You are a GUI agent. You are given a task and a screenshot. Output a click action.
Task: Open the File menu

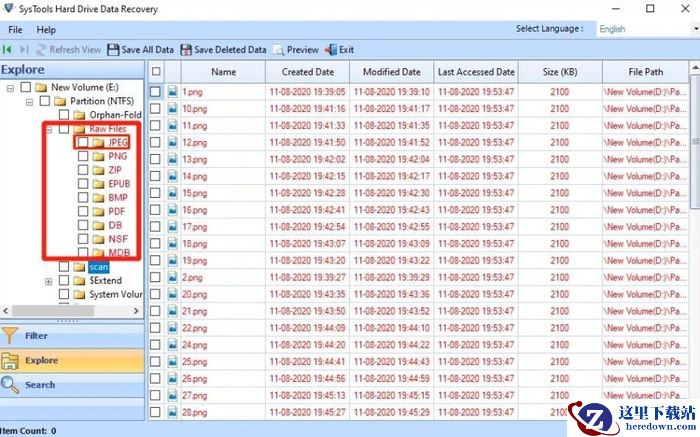(15, 30)
